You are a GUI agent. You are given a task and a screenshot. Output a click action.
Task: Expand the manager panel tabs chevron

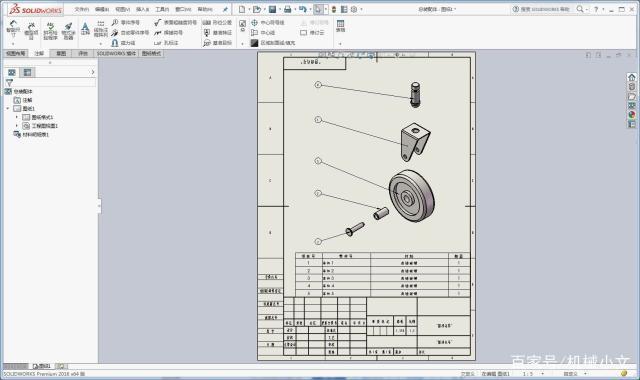[x=93, y=72]
